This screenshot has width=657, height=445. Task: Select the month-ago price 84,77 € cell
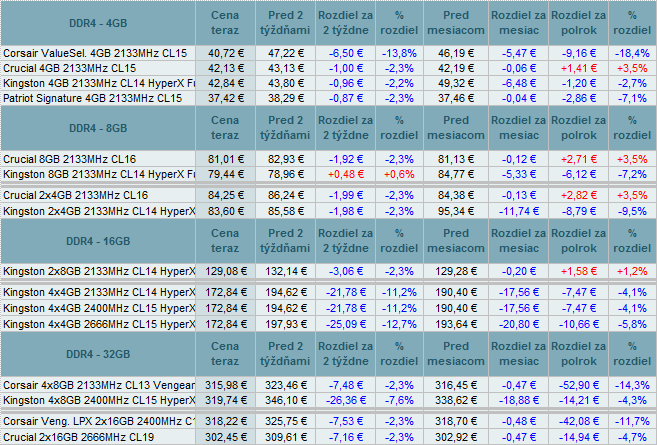[456, 174]
